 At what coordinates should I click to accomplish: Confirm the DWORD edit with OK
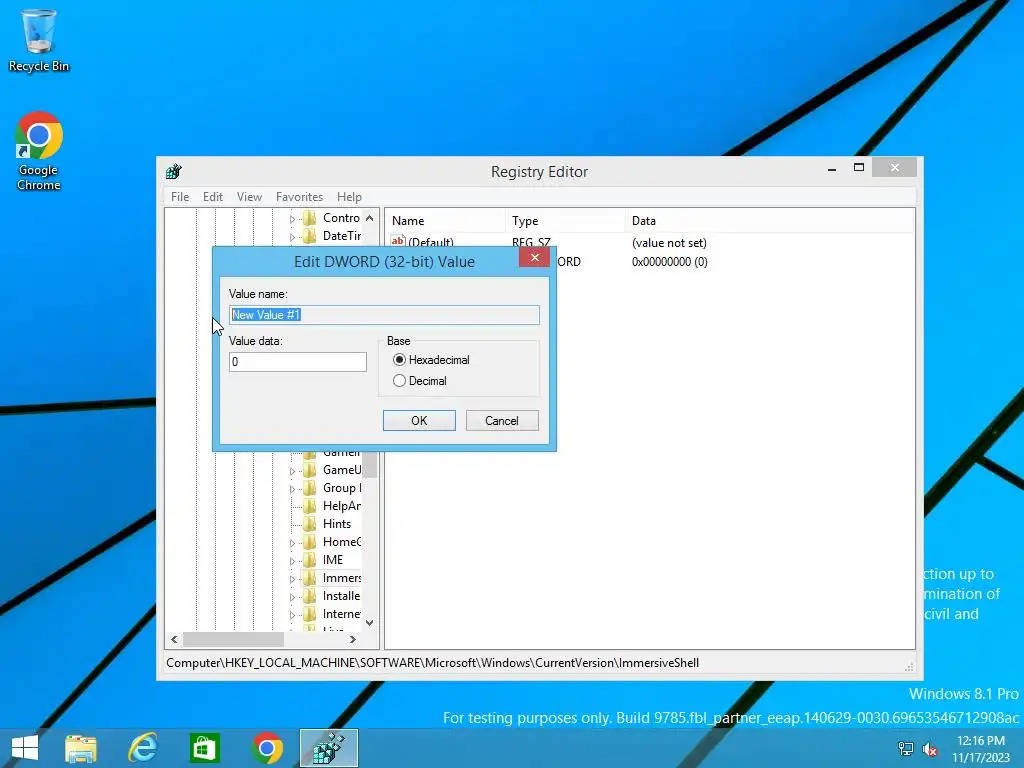pyautogui.click(x=419, y=421)
